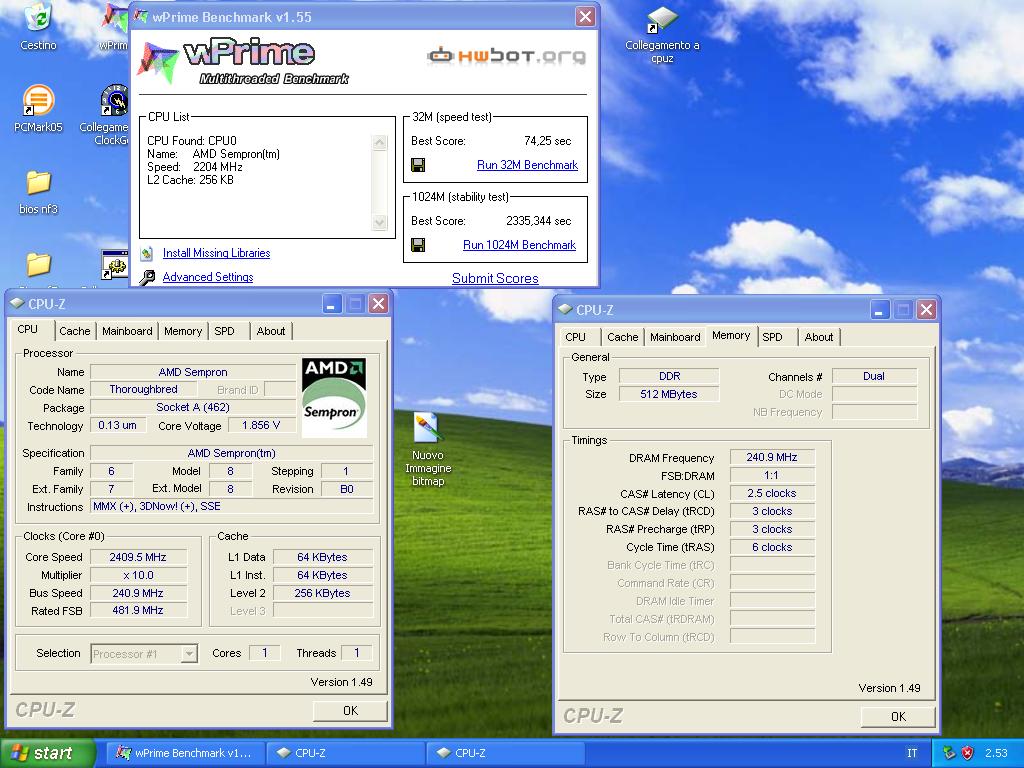
Task: Click the save icon for 32M score
Action: tap(418, 165)
